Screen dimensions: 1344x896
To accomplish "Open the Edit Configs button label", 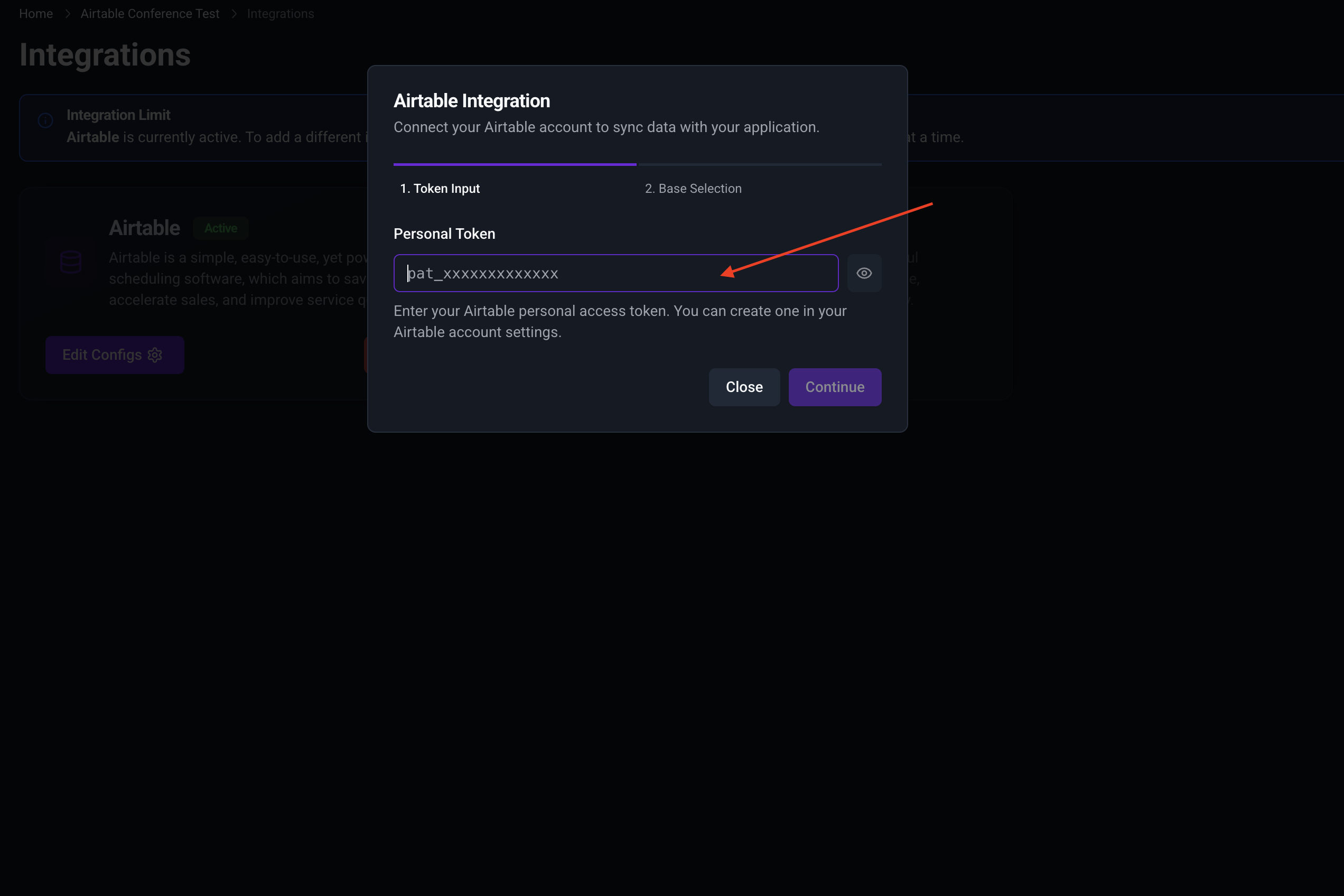I will (102, 355).
